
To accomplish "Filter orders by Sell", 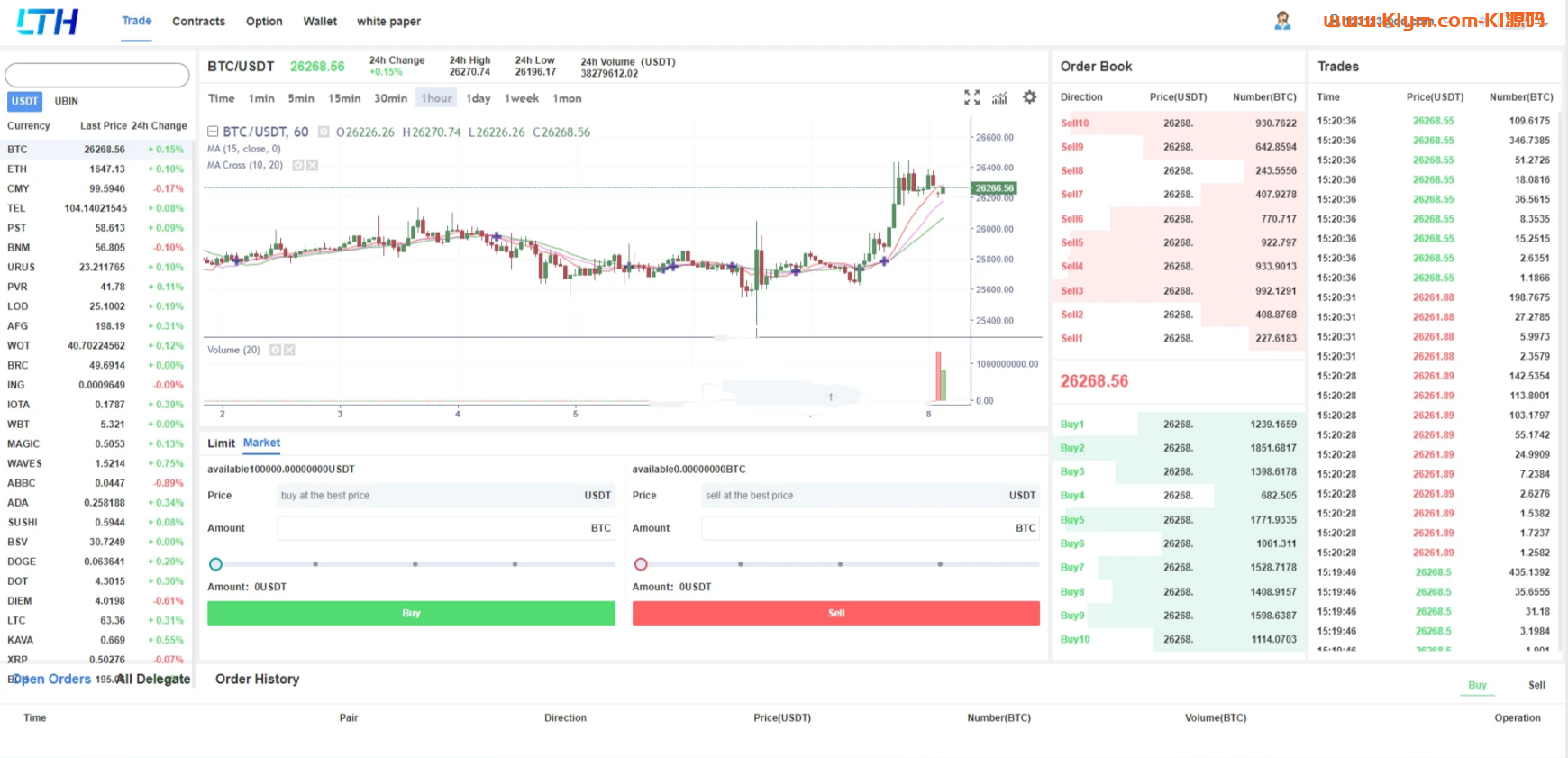I will point(1536,685).
